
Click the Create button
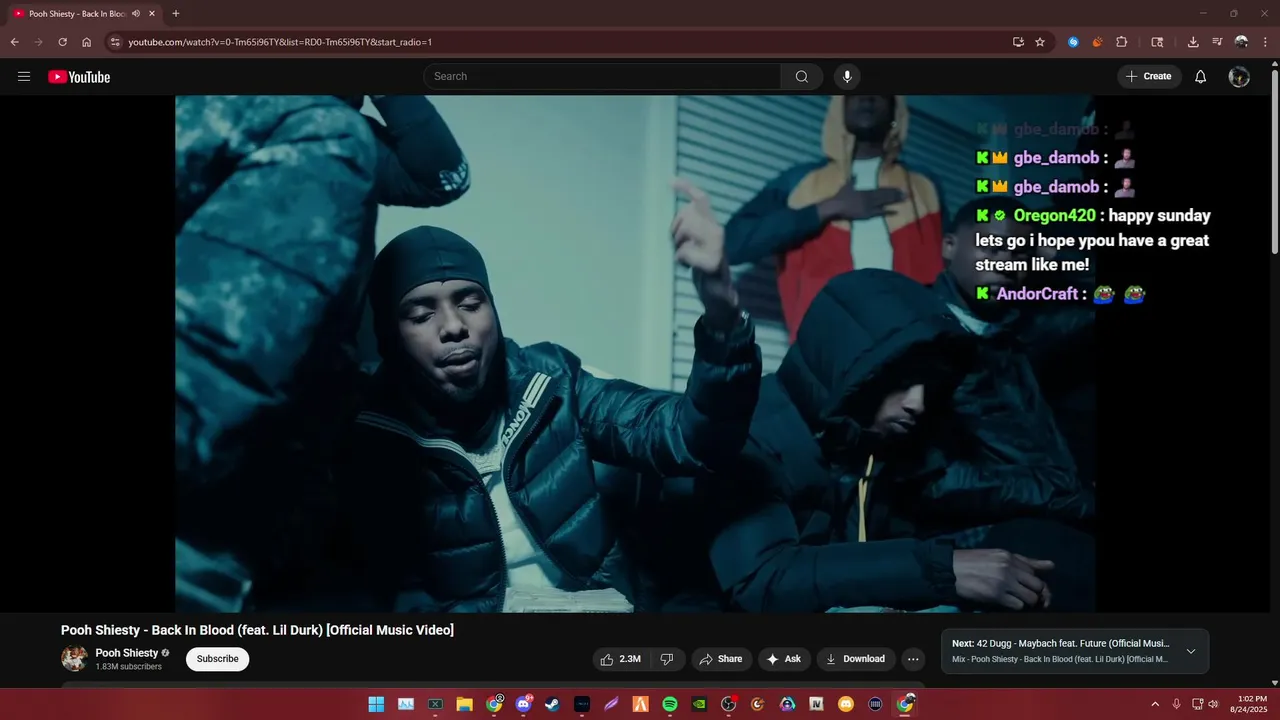pyautogui.click(x=1149, y=76)
